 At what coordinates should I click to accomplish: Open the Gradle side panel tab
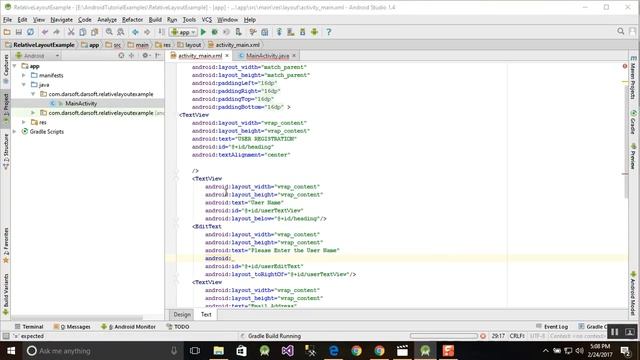(x=633, y=122)
